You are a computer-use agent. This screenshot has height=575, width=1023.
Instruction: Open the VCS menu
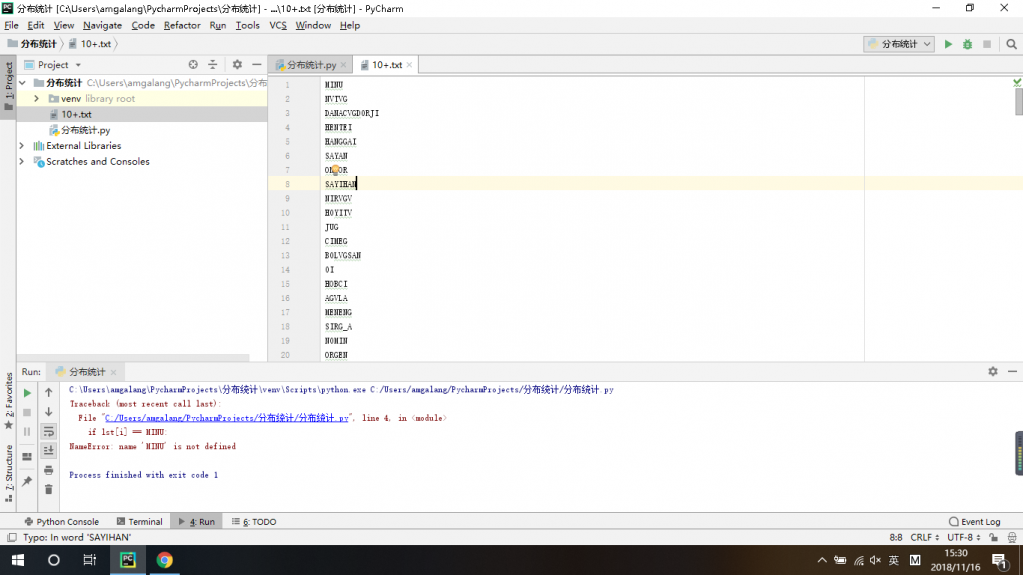click(278, 25)
